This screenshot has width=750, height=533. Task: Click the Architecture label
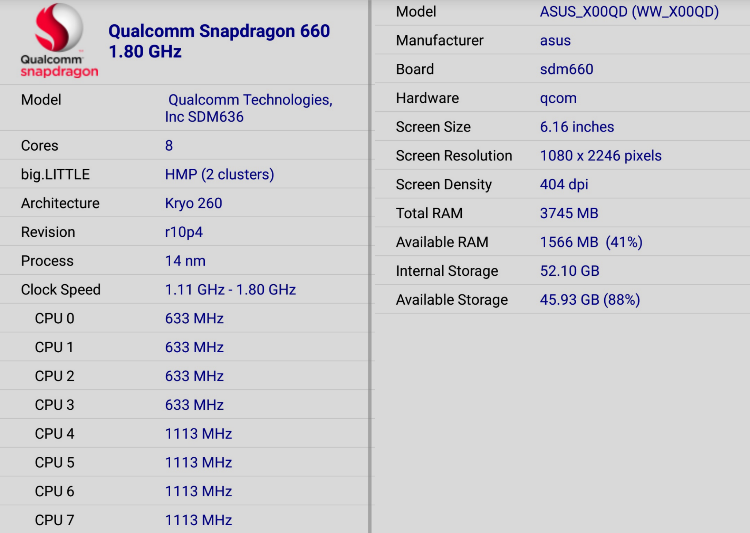[60, 203]
